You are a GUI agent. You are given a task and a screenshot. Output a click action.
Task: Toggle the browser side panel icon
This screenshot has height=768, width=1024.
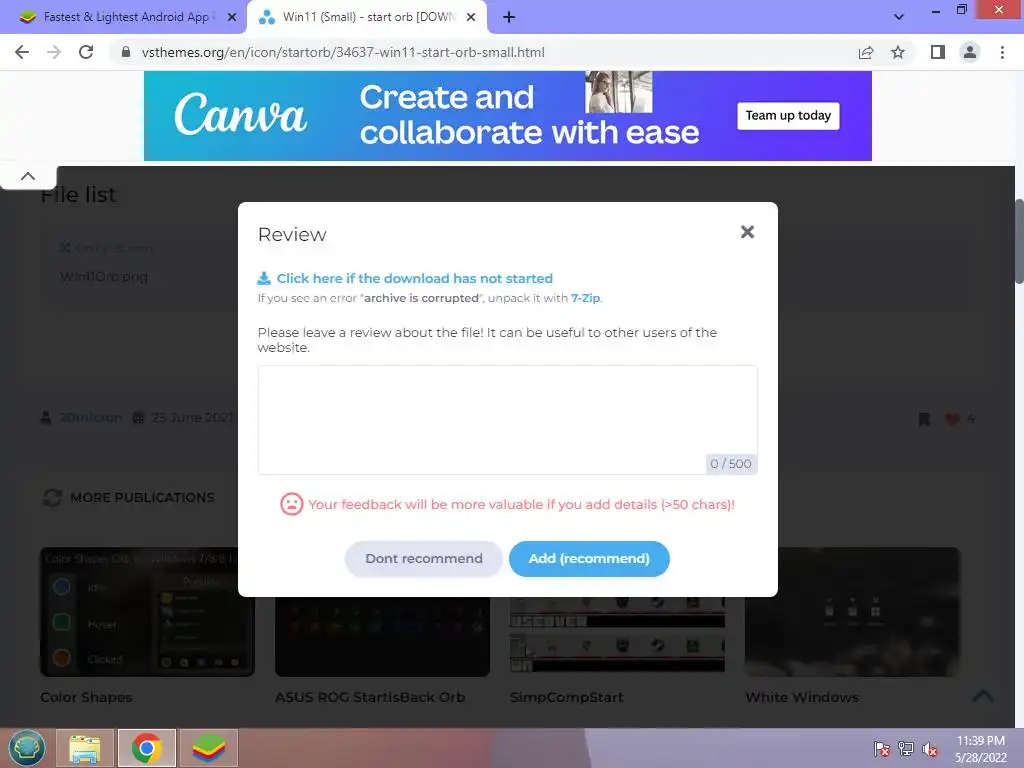(x=938, y=52)
